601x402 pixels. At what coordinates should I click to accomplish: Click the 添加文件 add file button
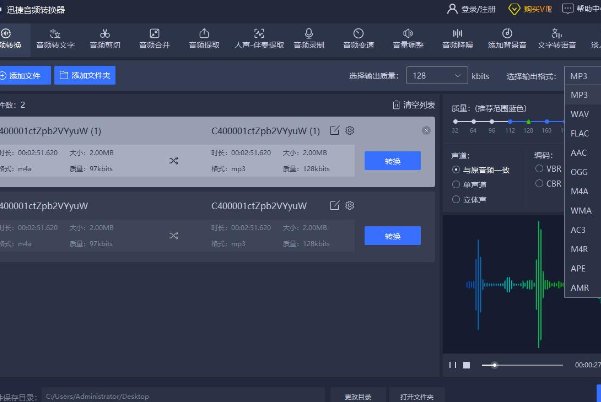click(24, 76)
